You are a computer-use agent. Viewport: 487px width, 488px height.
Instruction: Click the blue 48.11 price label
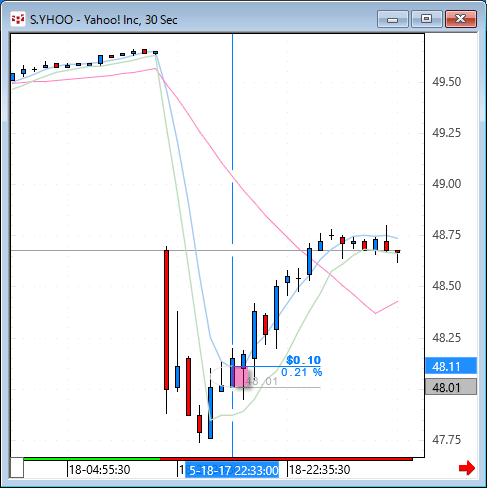coord(451,366)
